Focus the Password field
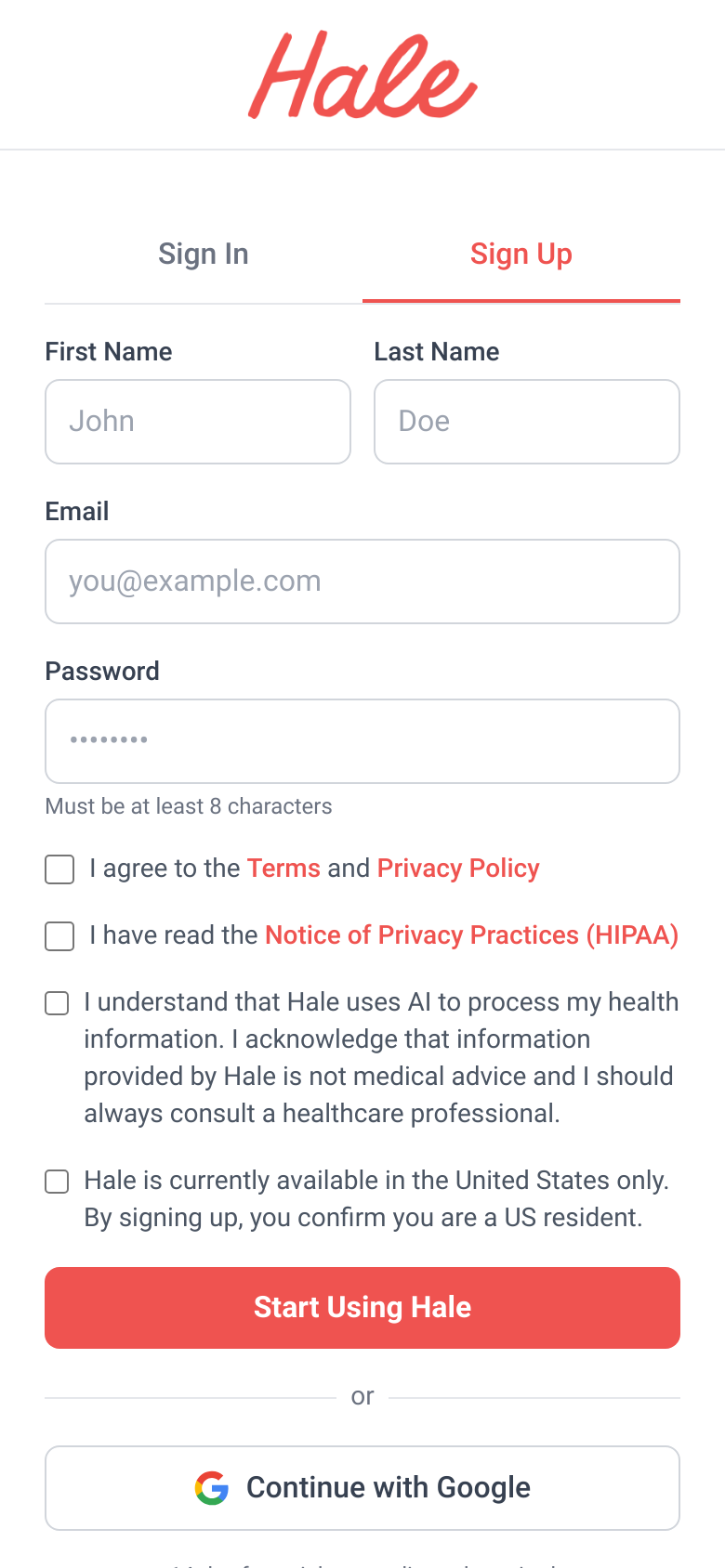725x1568 pixels. click(362, 741)
